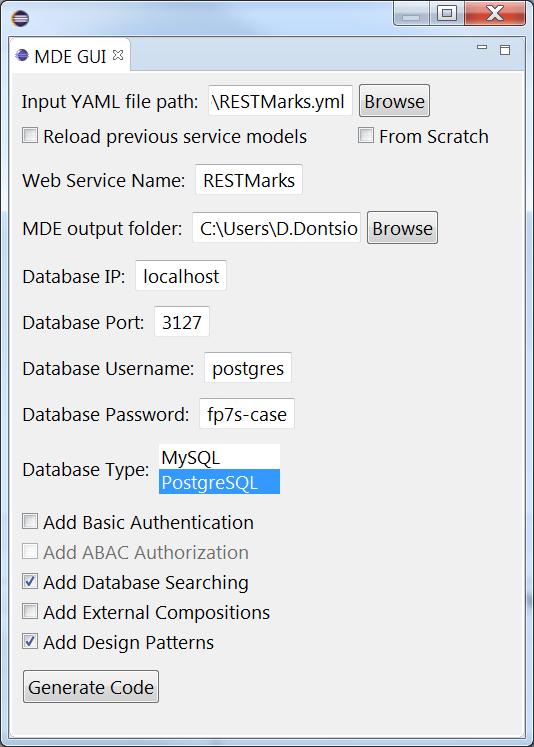Viewport: 534px width, 747px height.
Task: Browse for the MDE output folder
Action: pos(402,228)
